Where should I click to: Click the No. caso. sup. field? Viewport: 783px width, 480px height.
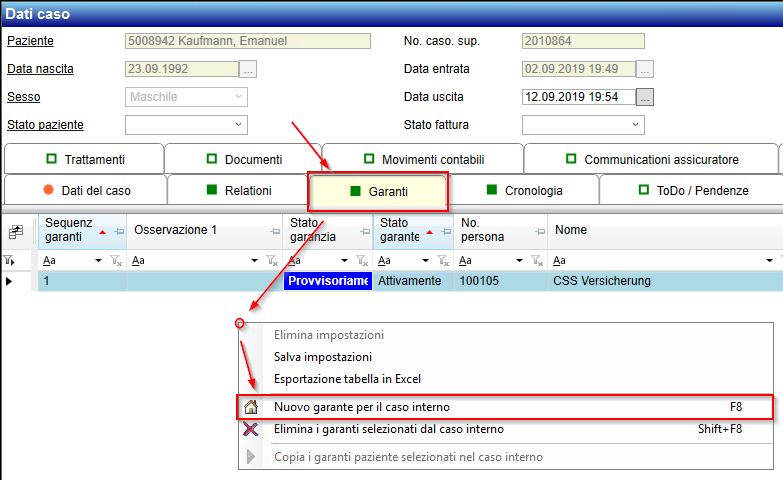tap(583, 41)
